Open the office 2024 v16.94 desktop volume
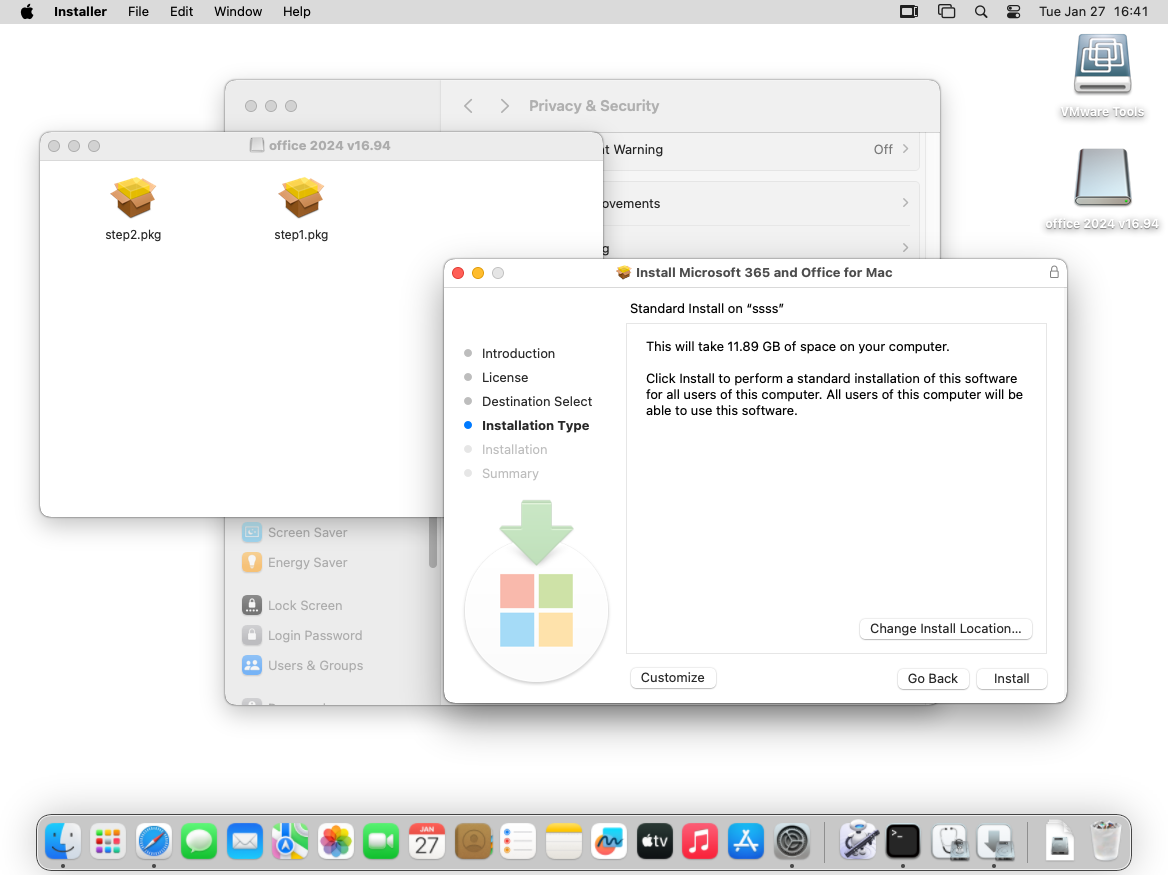Image resolution: width=1168 pixels, height=875 pixels. coord(1102,180)
